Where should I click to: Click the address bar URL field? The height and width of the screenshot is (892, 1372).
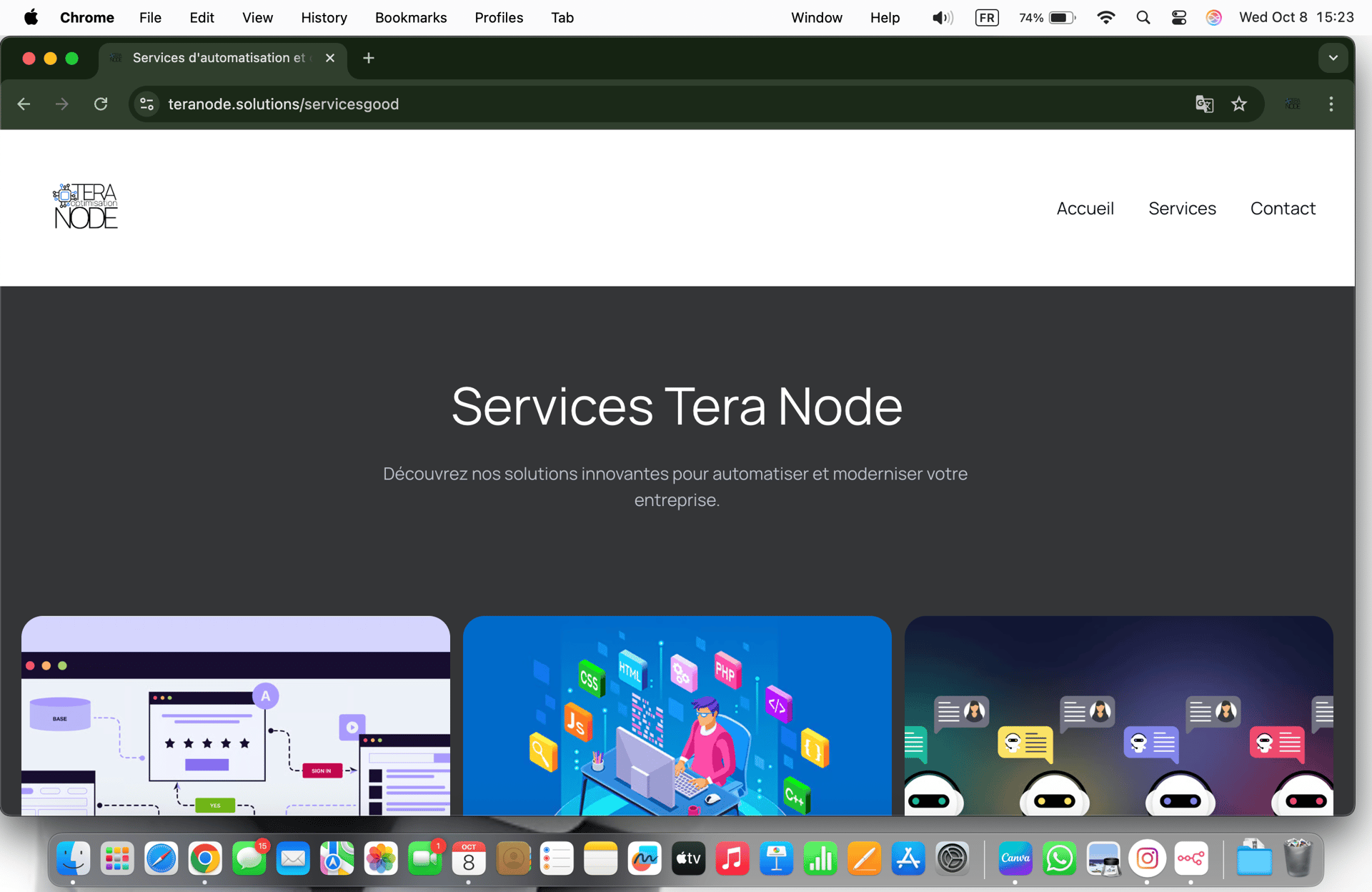coord(283,104)
